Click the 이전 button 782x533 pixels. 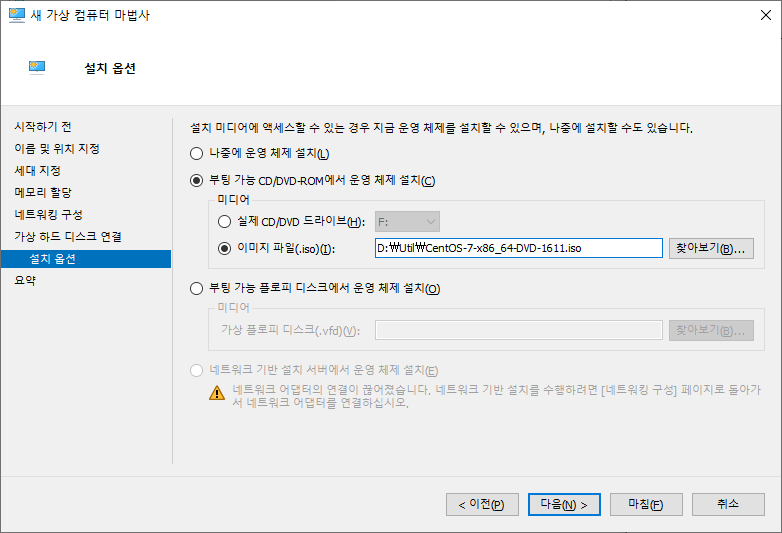pyautogui.click(x=482, y=505)
